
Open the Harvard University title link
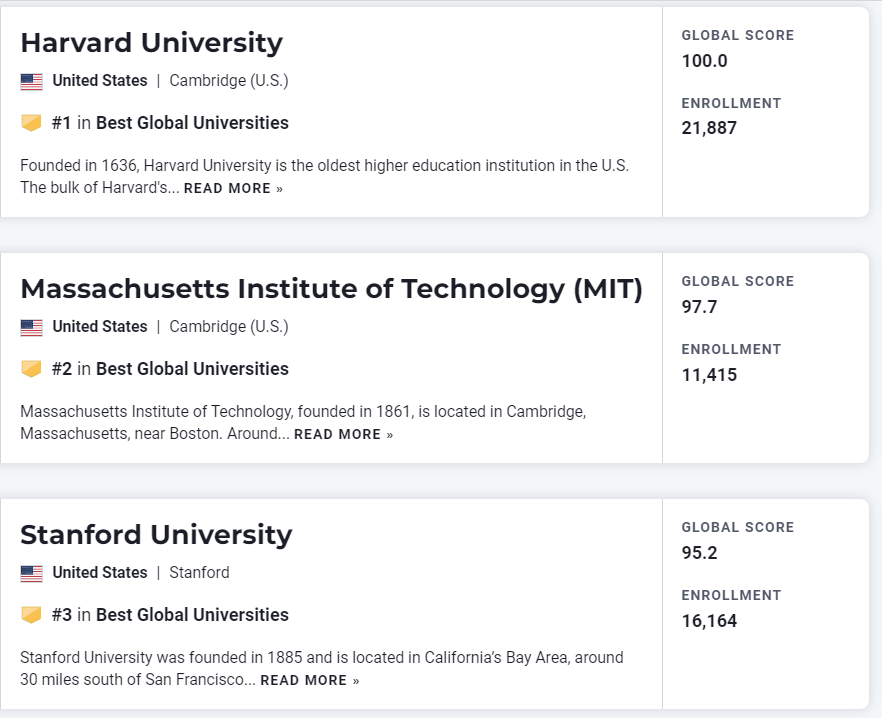[151, 43]
